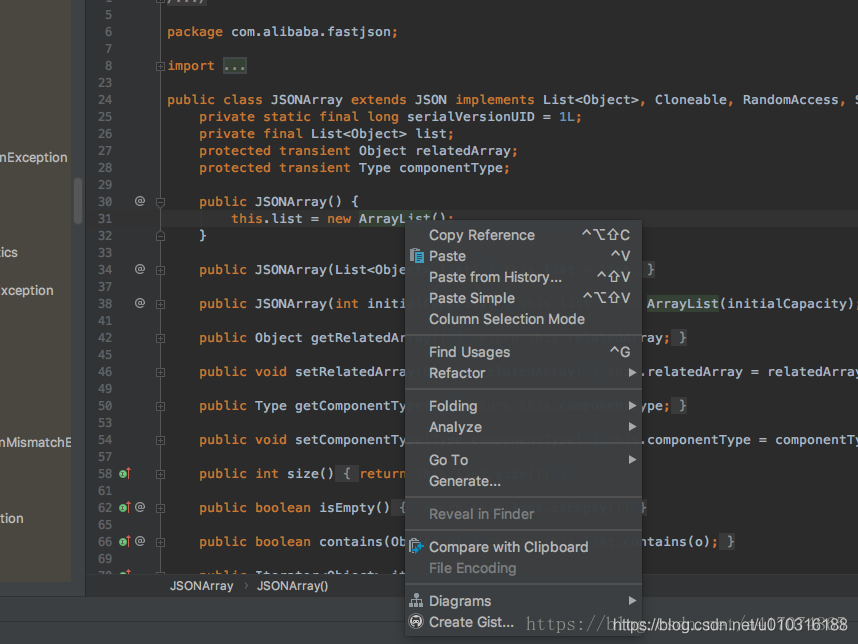
Task: Click line number 24 in the gutter
Action: (105, 100)
